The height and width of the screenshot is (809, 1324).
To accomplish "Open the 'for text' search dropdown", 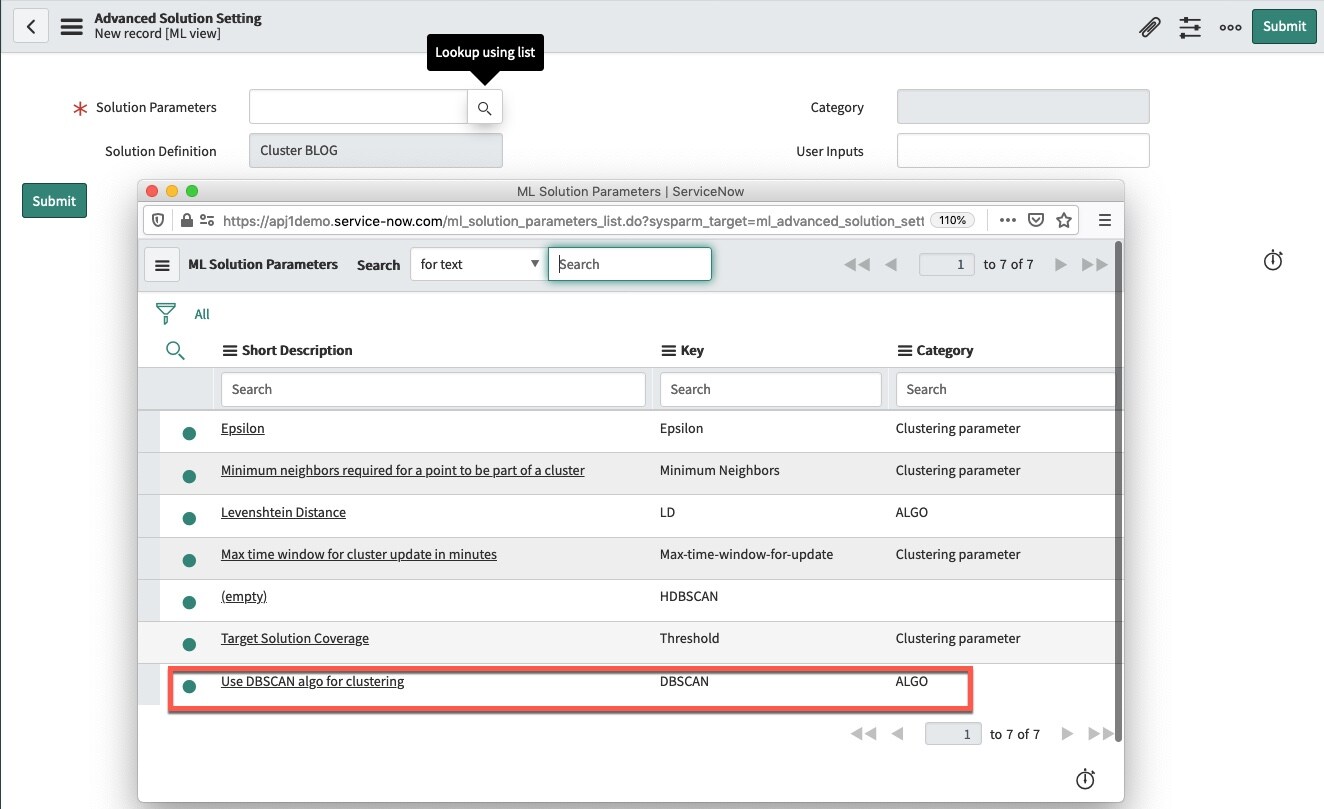I will click(477, 264).
